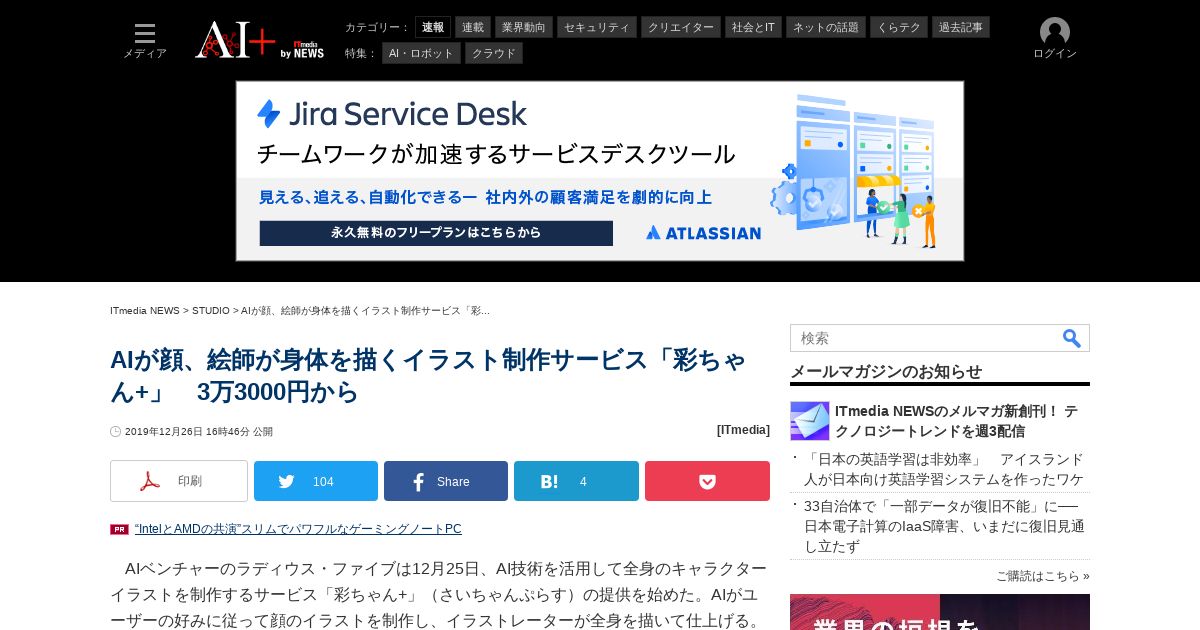Open the クラウド feature
Image resolution: width=1200 pixels, height=630 pixels.
pos(494,53)
